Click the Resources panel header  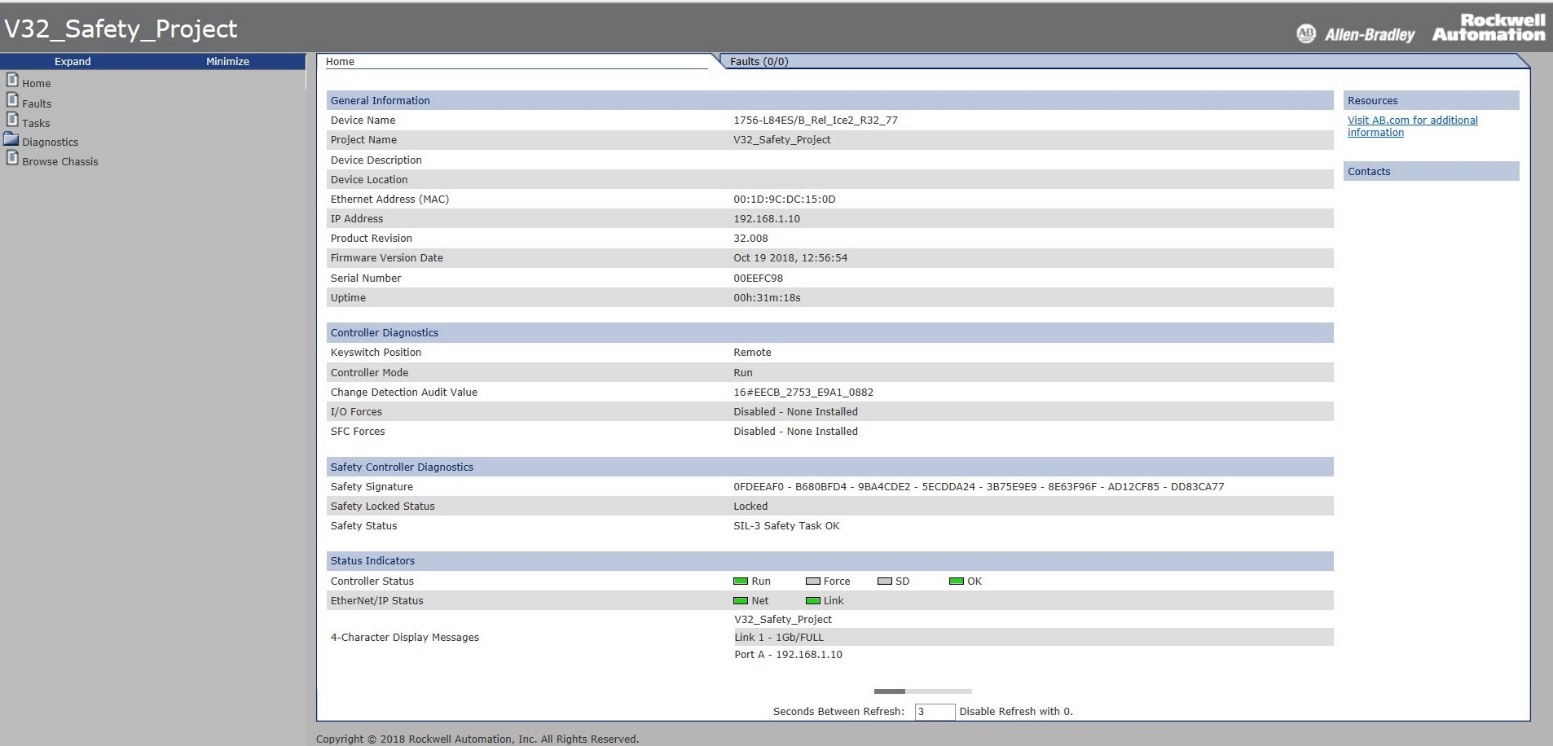pos(1431,100)
